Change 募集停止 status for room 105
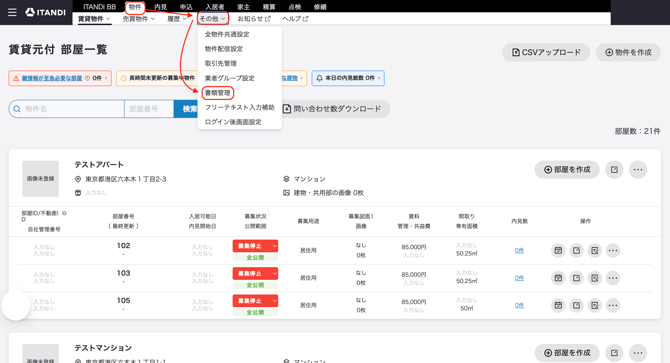This screenshot has width=670, height=363. pos(255,301)
